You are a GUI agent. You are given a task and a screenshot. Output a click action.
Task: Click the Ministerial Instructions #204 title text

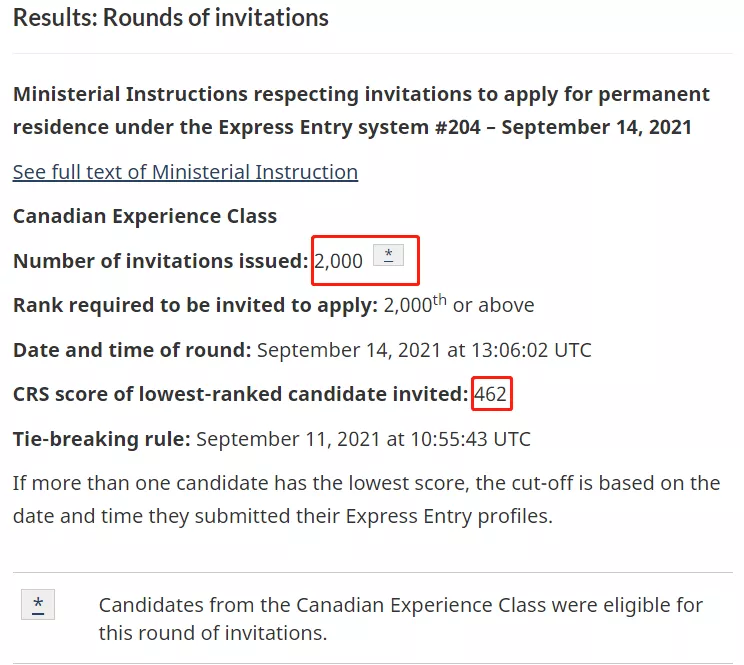361,111
